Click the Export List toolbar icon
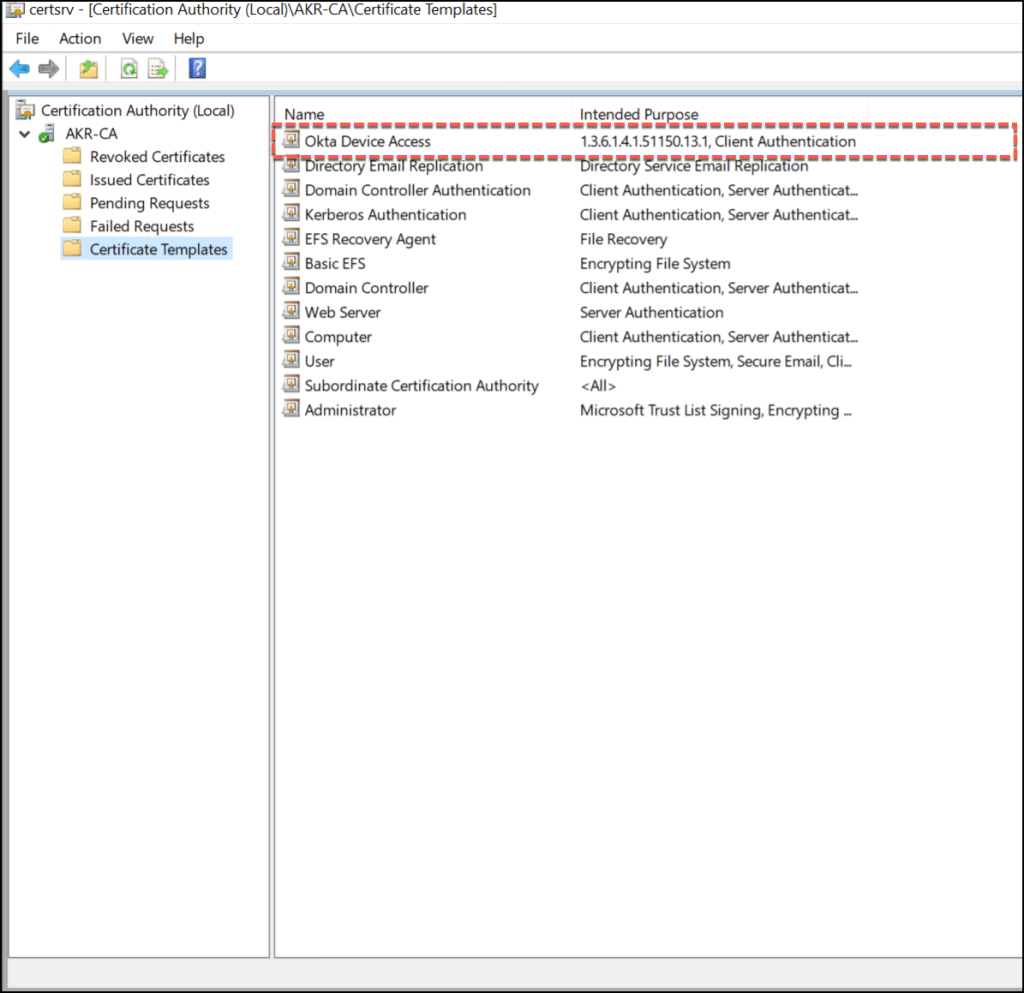The image size is (1024, 993). pyautogui.click(x=158, y=69)
